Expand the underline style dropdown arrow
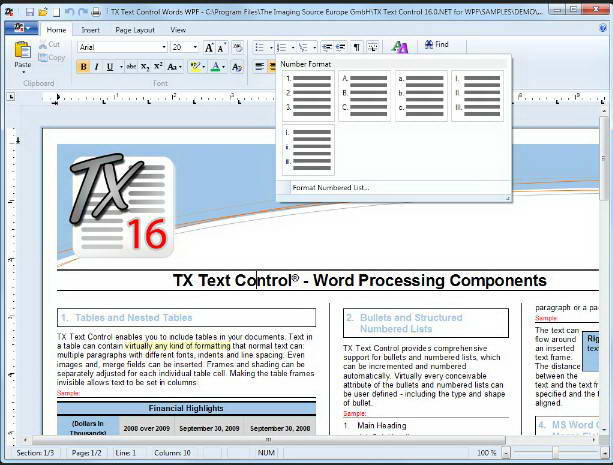The image size is (613, 465). tap(121, 67)
